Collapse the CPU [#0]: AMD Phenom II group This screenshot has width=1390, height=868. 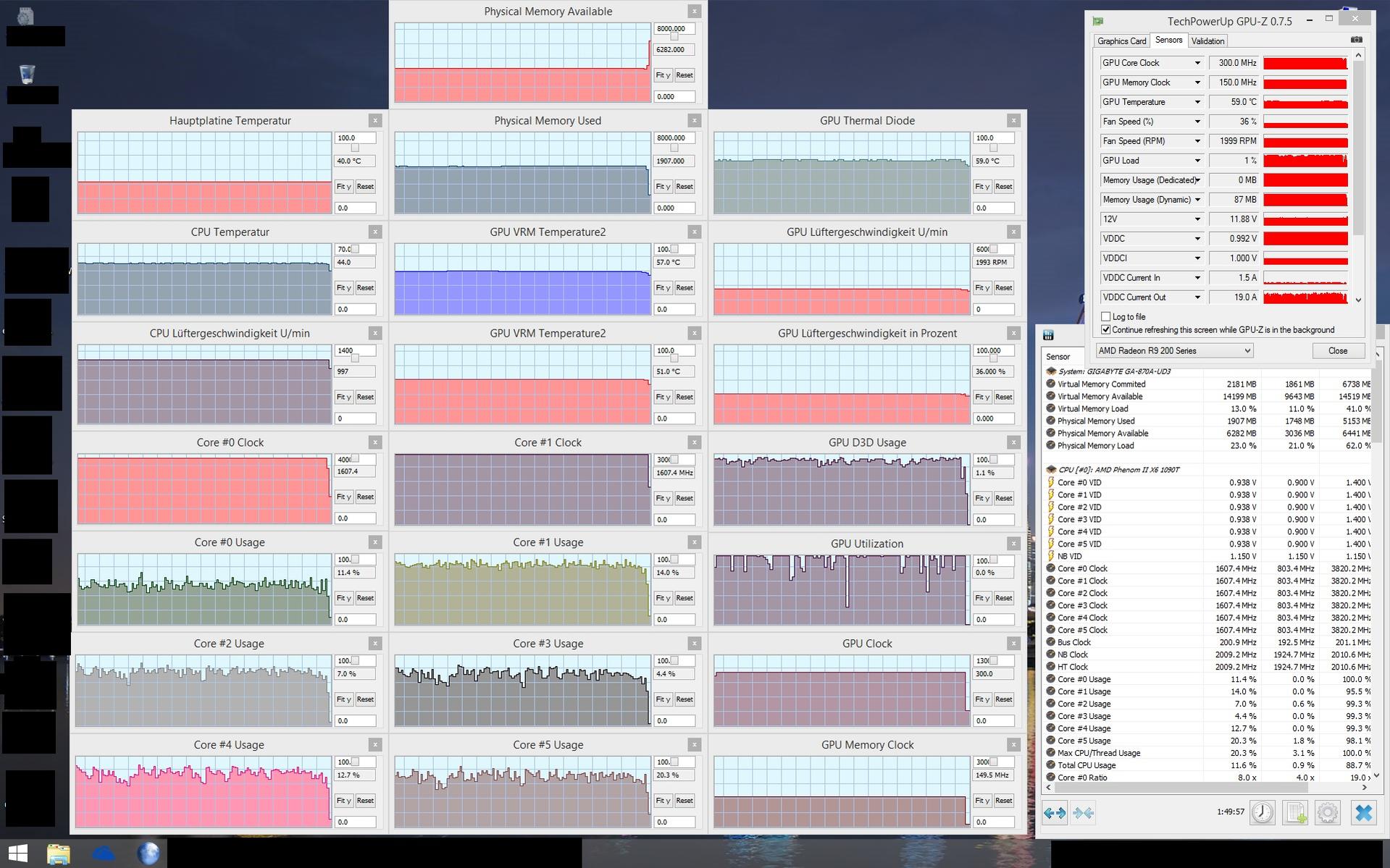click(1051, 470)
